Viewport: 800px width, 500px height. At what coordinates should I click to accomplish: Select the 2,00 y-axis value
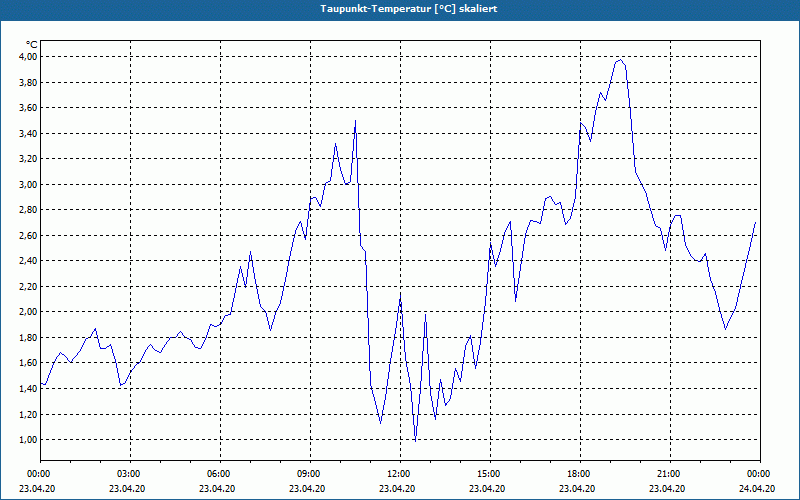[x=28, y=312]
